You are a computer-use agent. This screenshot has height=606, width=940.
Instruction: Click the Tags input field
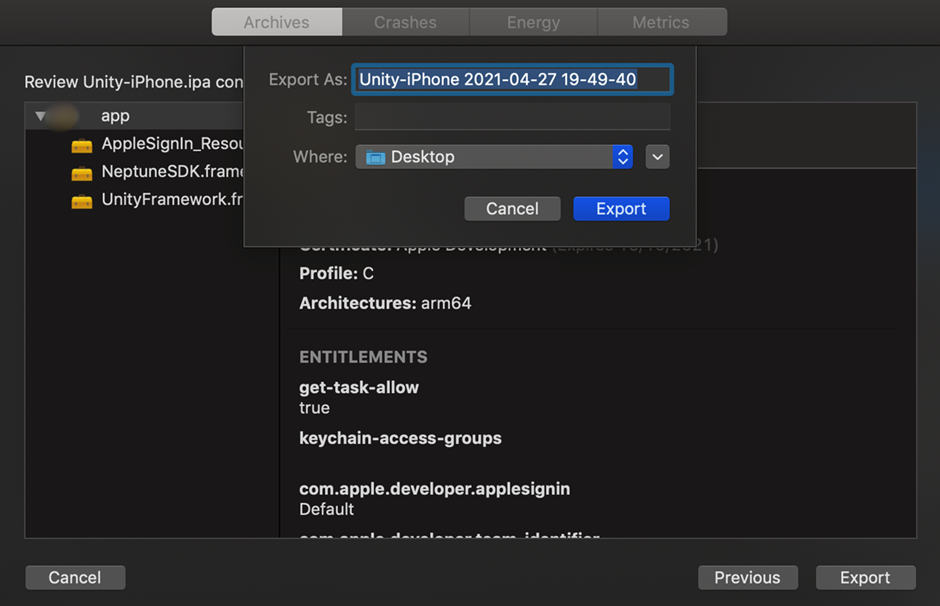pos(513,117)
